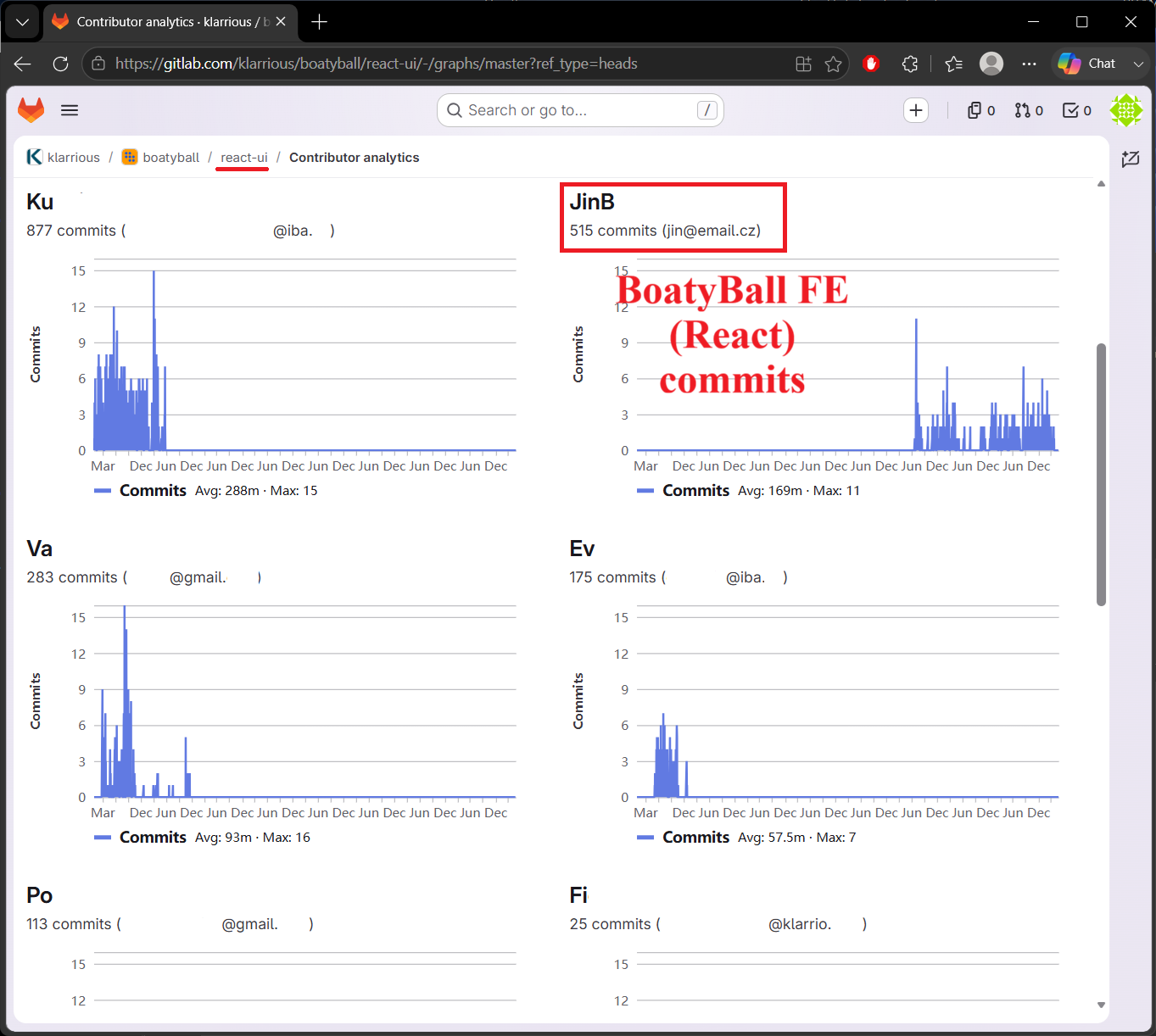Click the '25 commits' text

tap(610, 924)
